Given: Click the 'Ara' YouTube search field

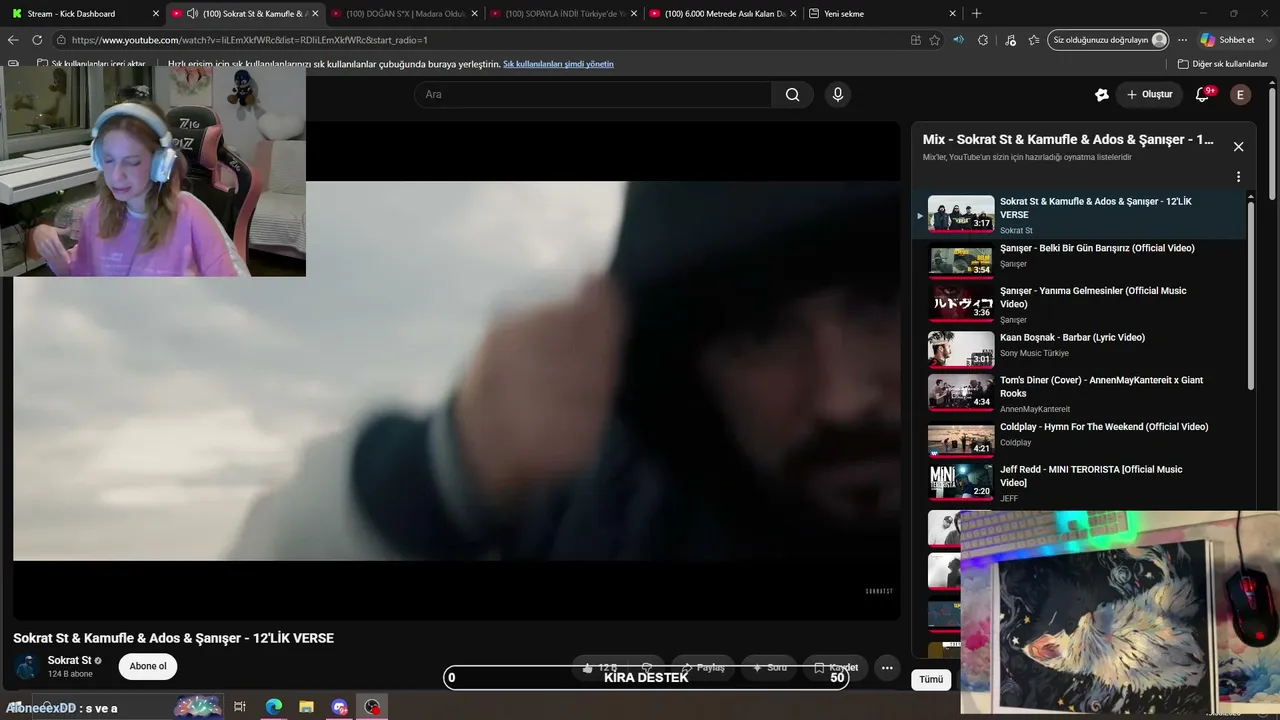Looking at the screenshot, I should (x=593, y=95).
